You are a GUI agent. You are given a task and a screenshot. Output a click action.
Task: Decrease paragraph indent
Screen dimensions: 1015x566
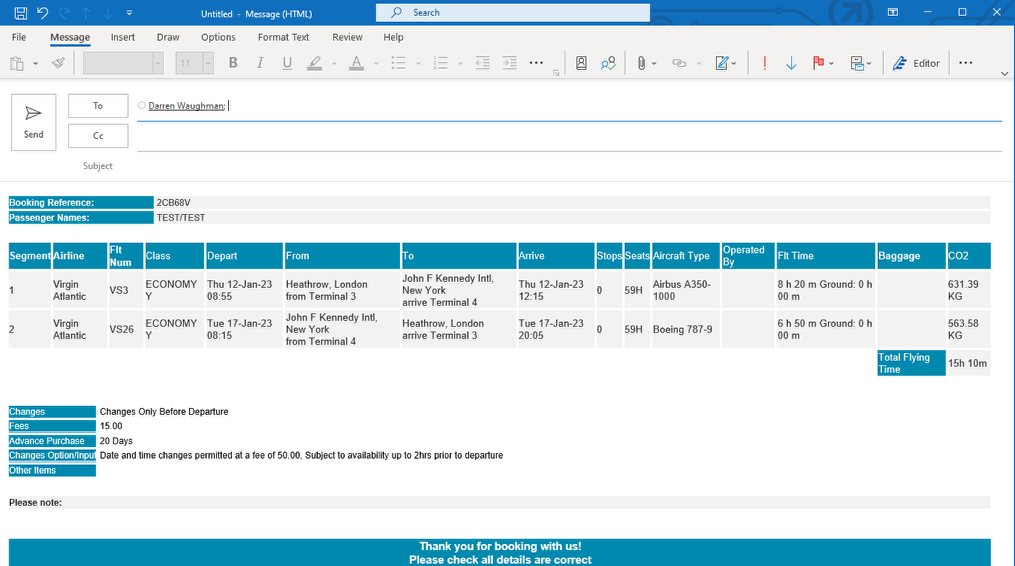point(482,63)
